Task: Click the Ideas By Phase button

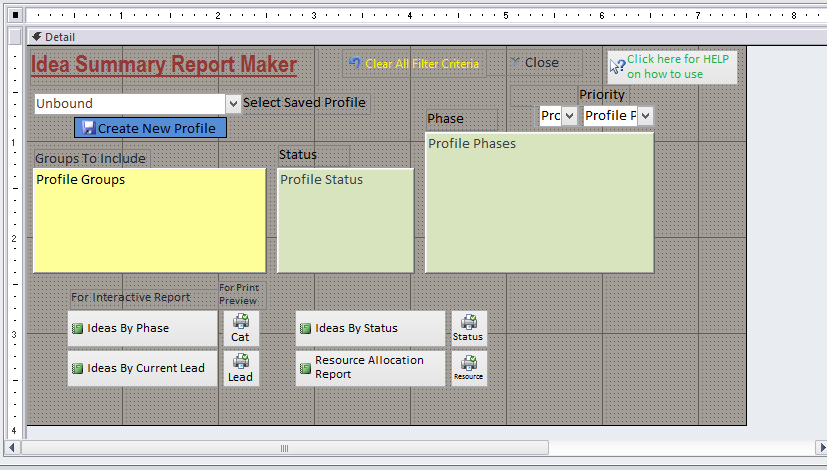Action: pyautogui.click(x=142, y=328)
